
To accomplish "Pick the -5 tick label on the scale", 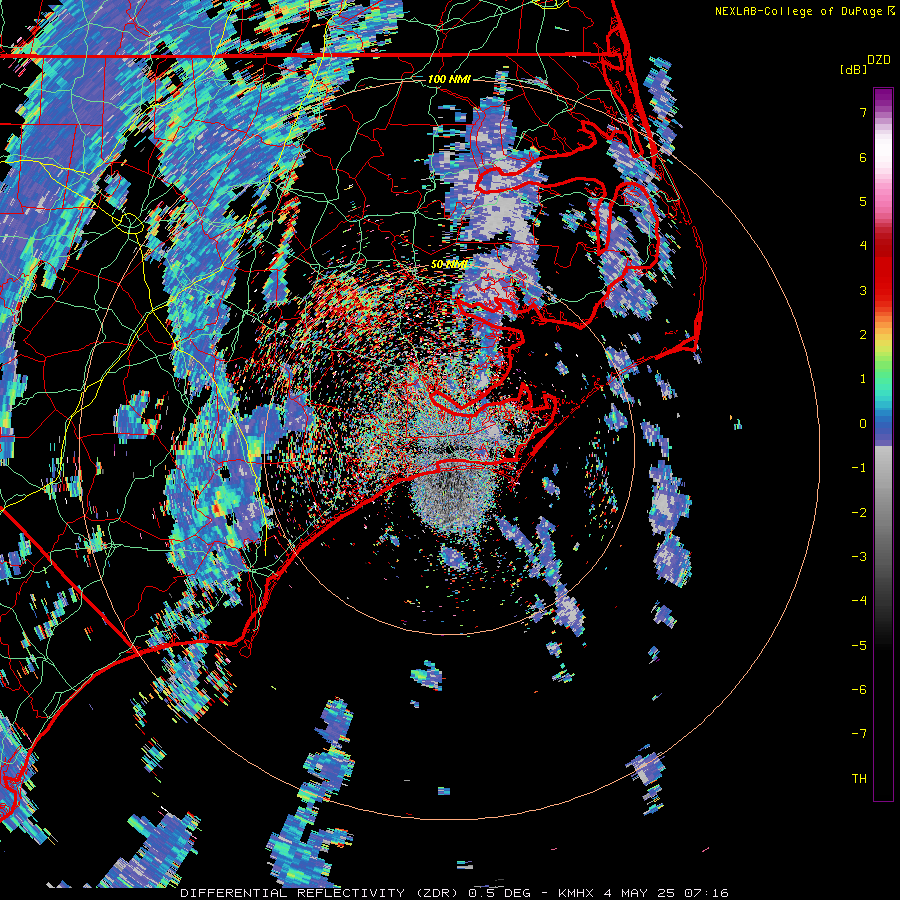I will coord(859,646).
